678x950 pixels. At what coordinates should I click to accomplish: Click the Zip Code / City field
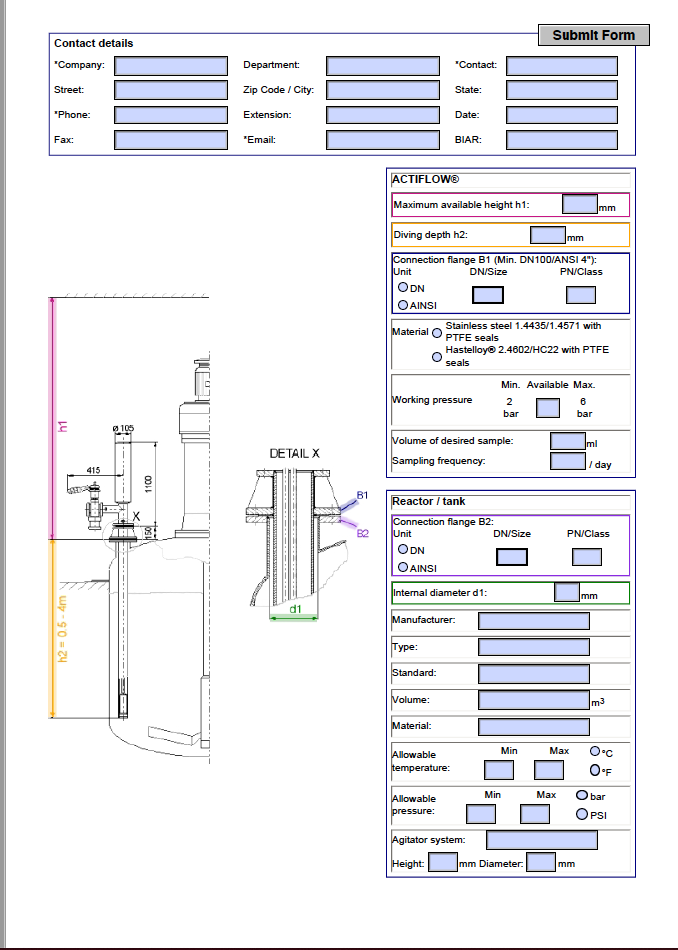point(383,90)
